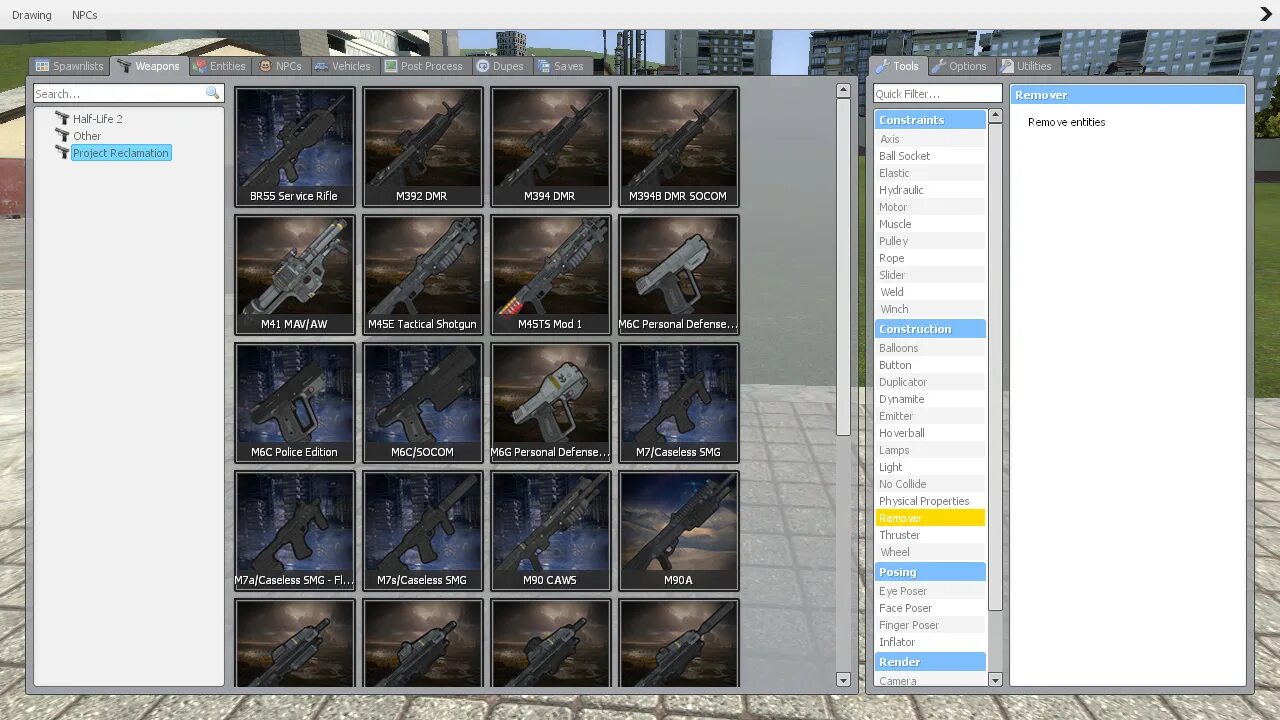The height and width of the screenshot is (720, 1280).
Task: Switch to the Entities tab
Action: click(219, 66)
